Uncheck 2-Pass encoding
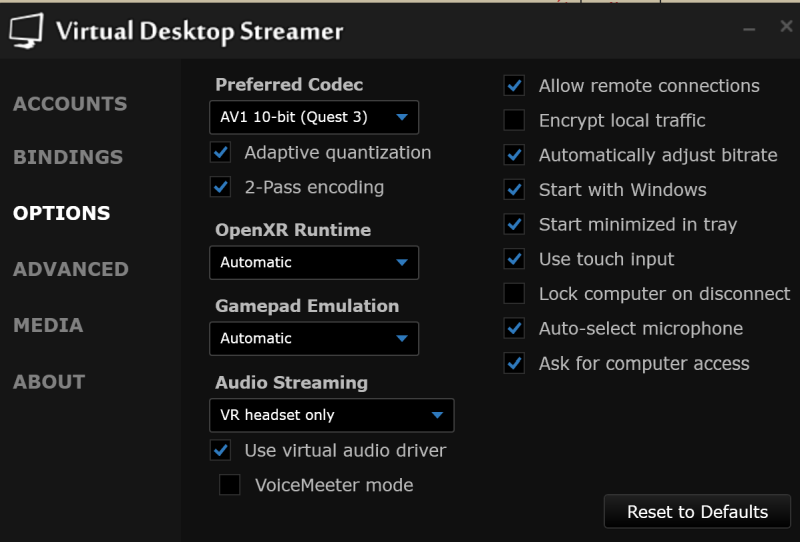The height and width of the screenshot is (542, 800). 221,187
